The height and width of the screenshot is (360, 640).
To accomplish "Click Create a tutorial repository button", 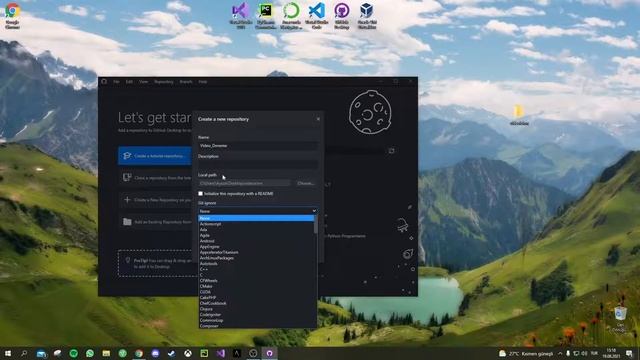I will click(x=155, y=156).
